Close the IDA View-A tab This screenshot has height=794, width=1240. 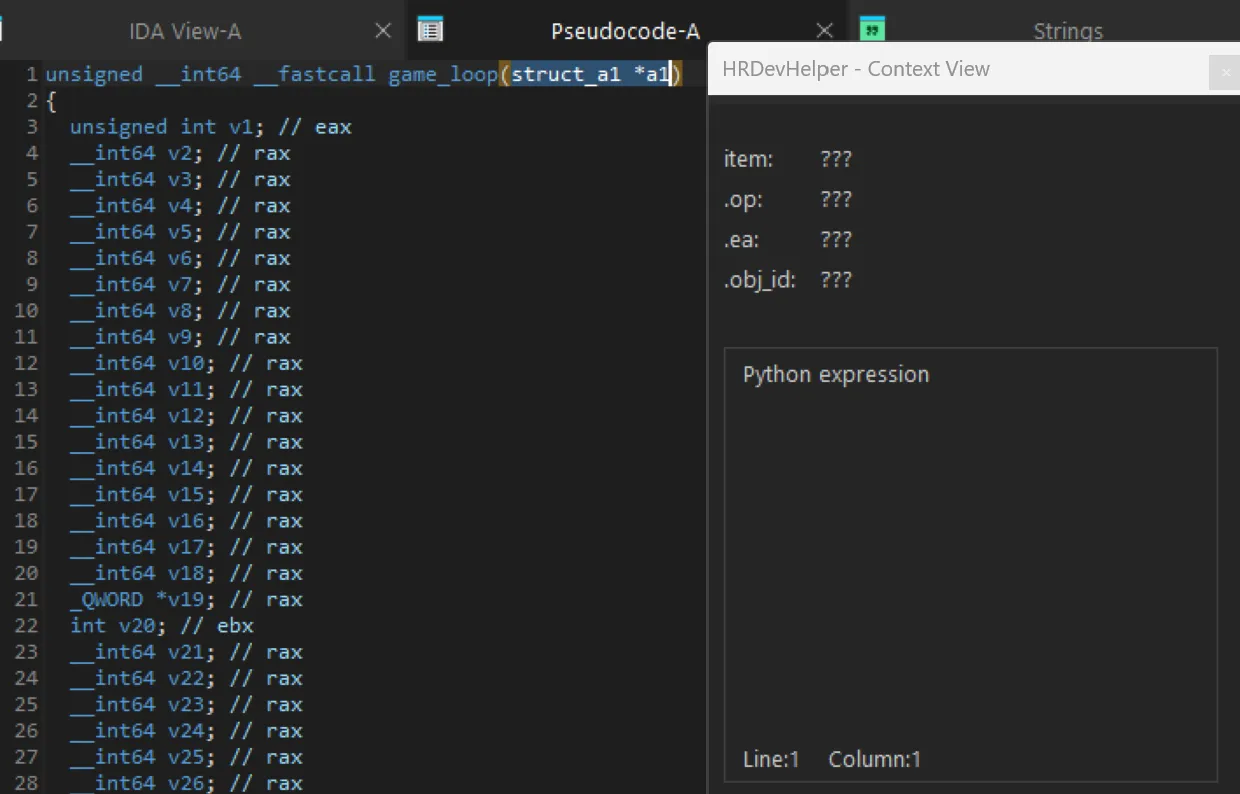pyautogui.click(x=383, y=31)
